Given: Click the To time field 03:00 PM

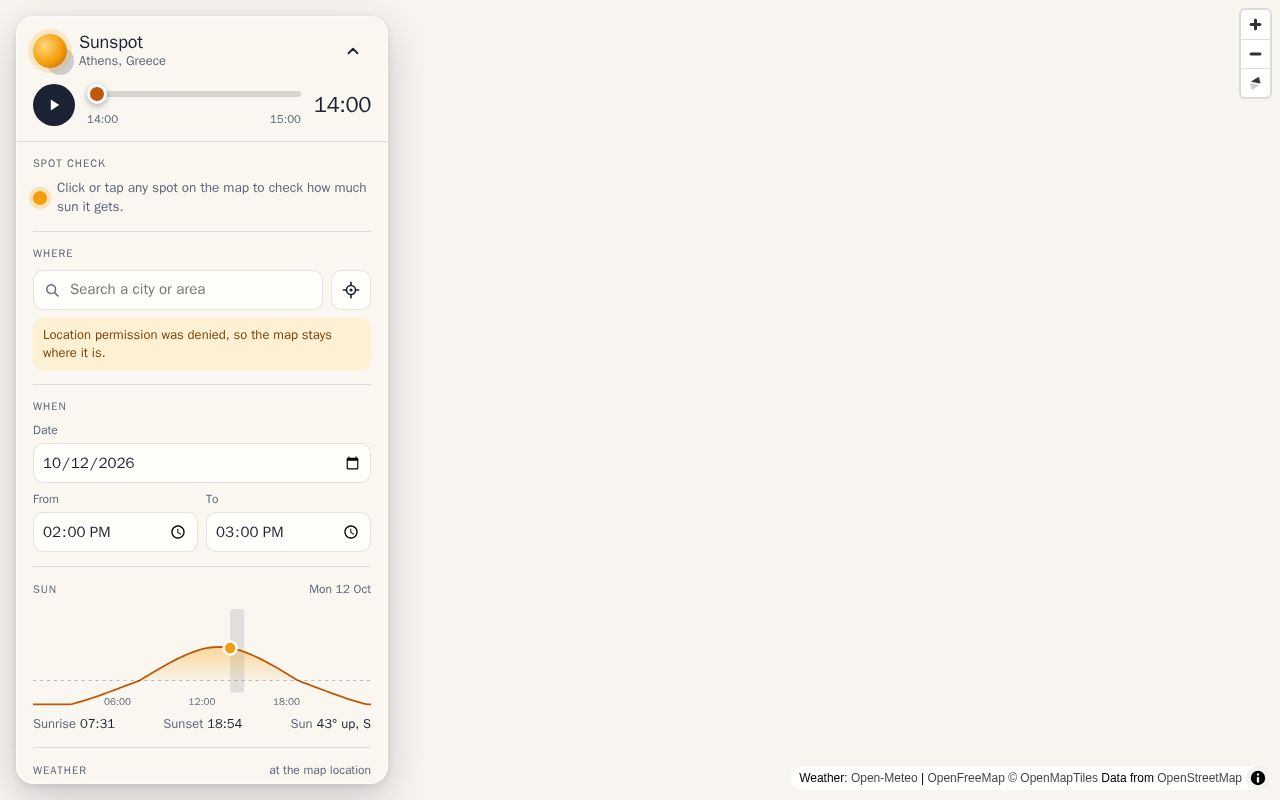Looking at the screenshot, I should [x=288, y=532].
